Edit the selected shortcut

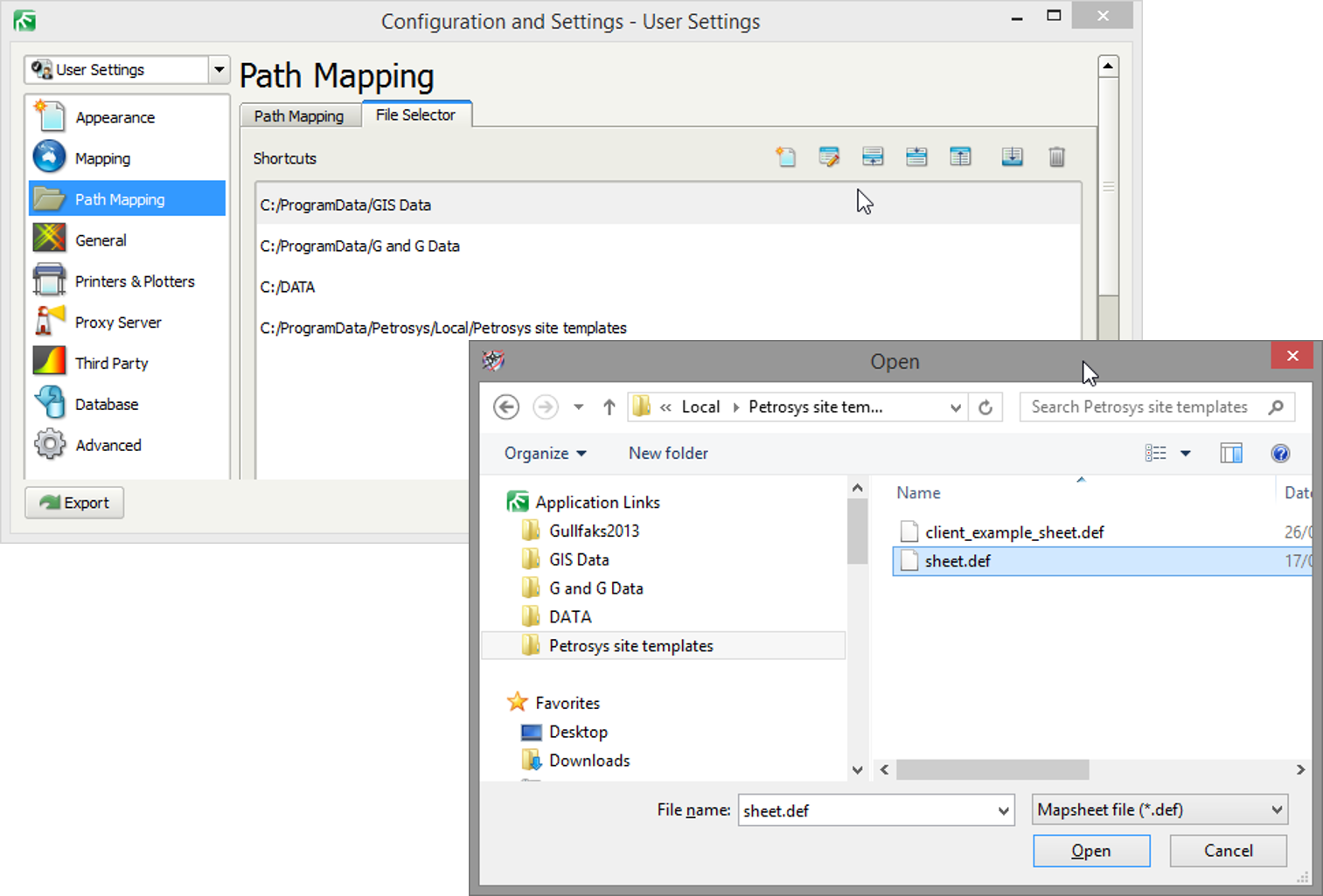829,156
